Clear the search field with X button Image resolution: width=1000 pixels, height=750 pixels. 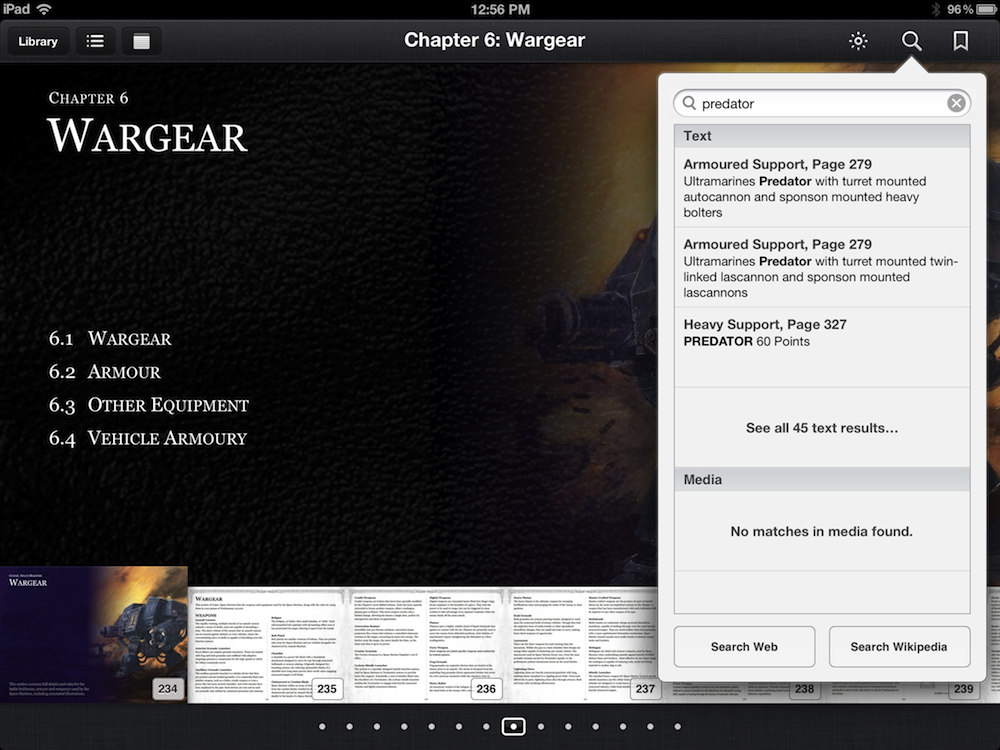click(x=955, y=103)
